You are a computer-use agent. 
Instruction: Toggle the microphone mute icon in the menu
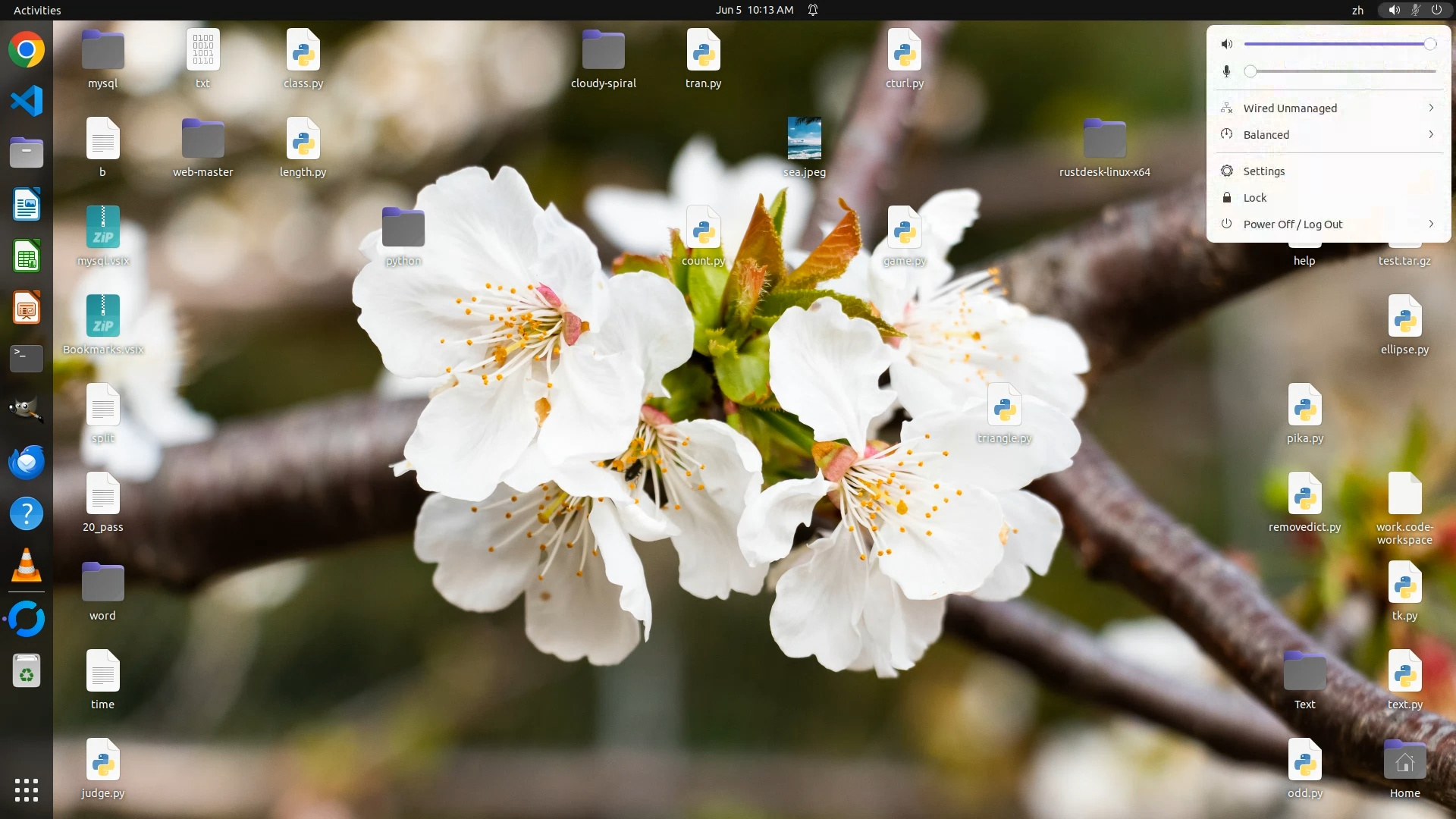tap(1226, 71)
